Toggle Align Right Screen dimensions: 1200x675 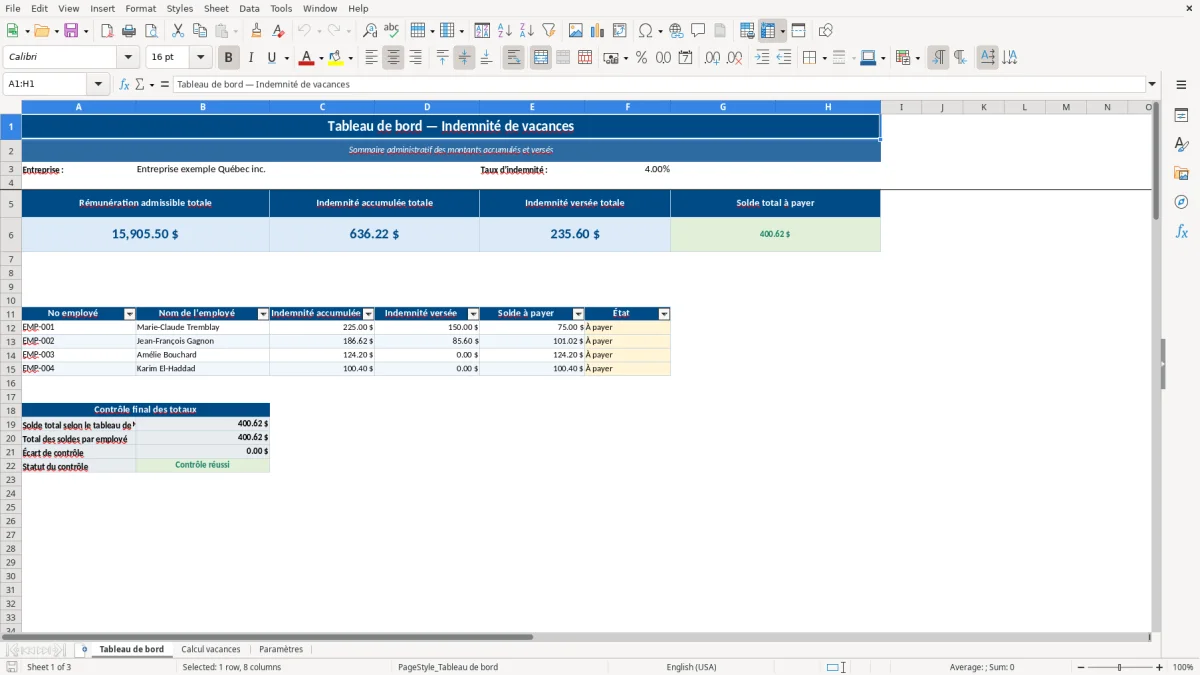pos(415,58)
